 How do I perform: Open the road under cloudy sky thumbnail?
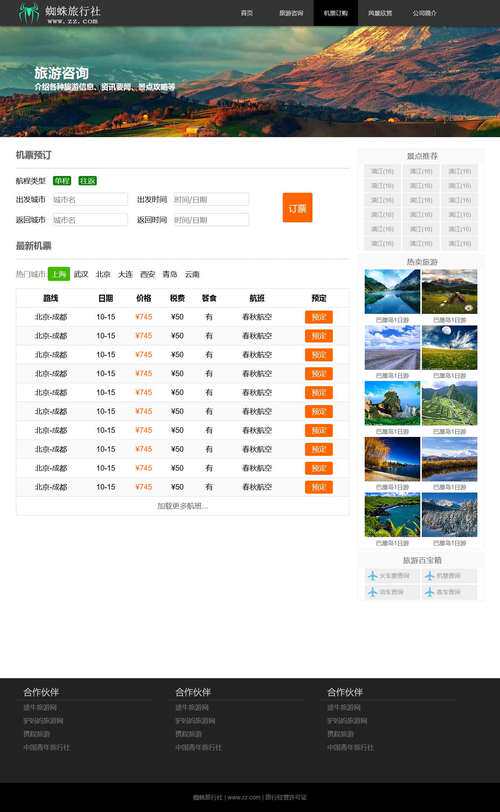point(392,347)
